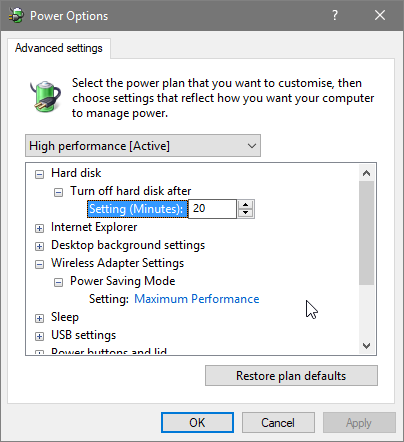Click the Power Options title bar icon
The height and width of the screenshot is (442, 404).
click(x=16, y=15)
